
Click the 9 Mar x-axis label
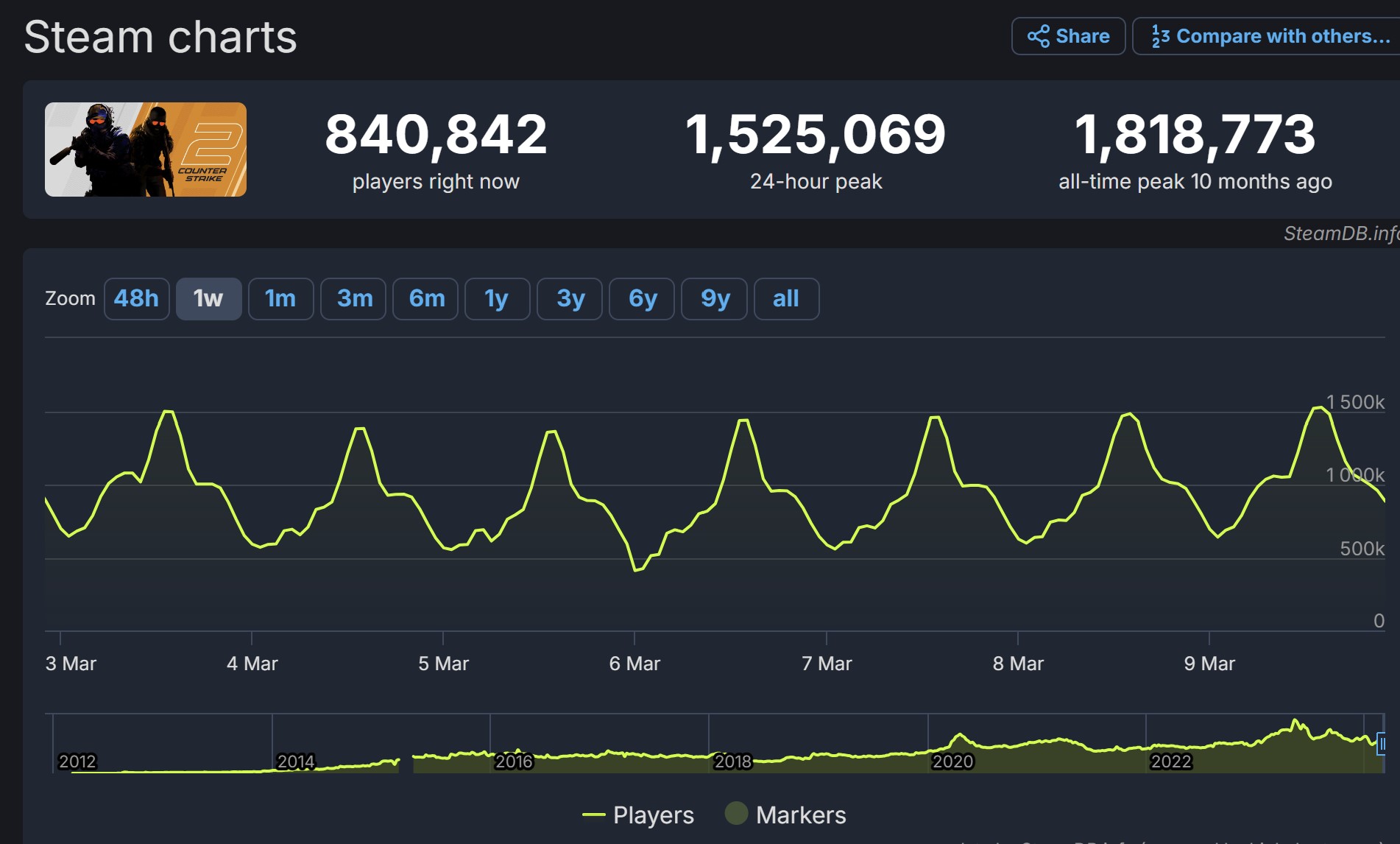click(1209, 664)
